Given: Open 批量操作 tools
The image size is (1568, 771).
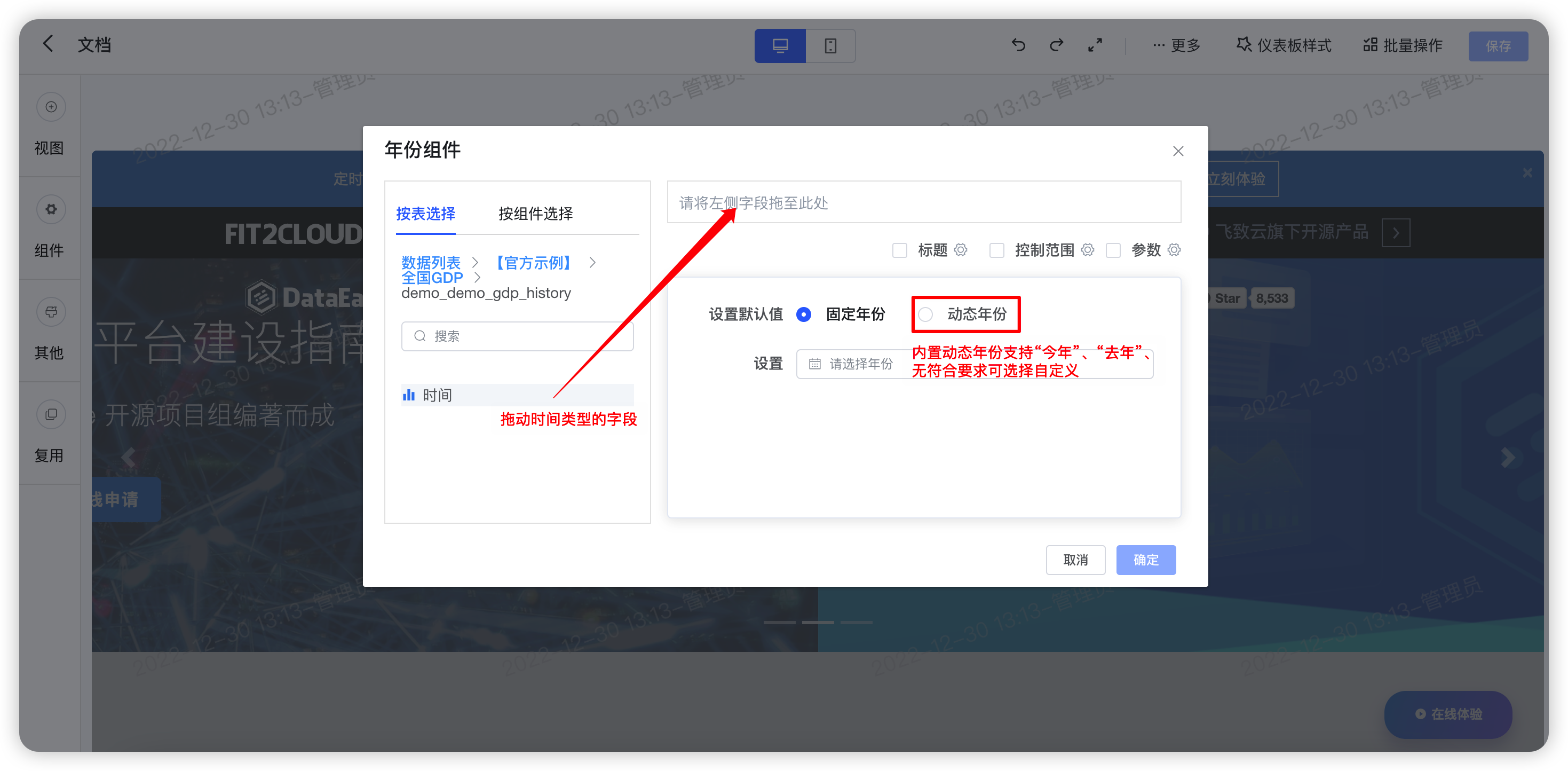Looking at the screenshot, I should (x=1403, y=45).
